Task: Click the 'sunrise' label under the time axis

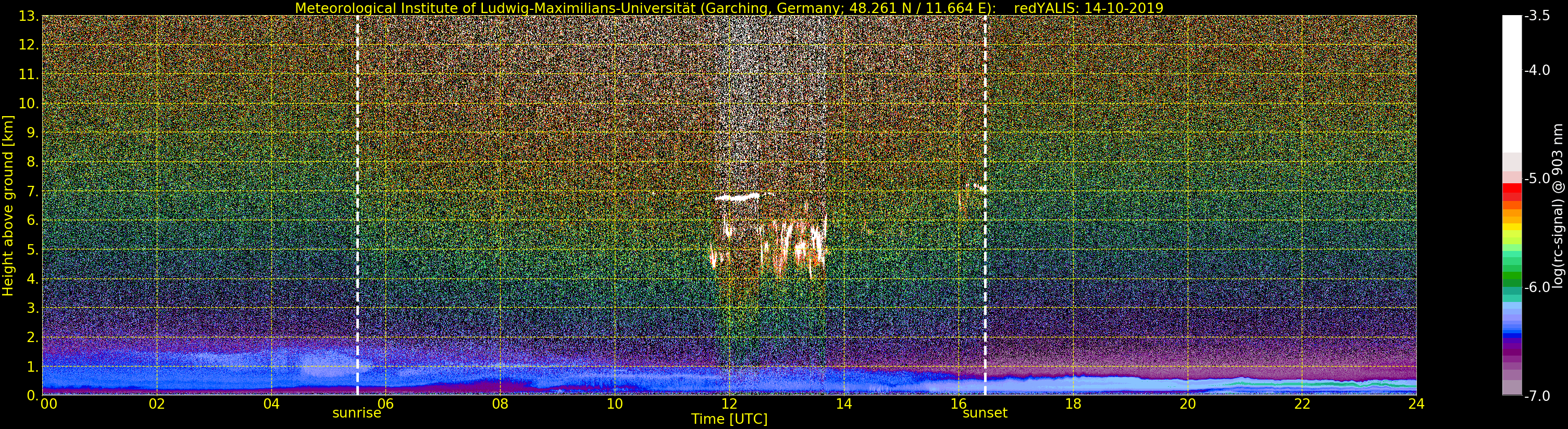Action: 357,413
